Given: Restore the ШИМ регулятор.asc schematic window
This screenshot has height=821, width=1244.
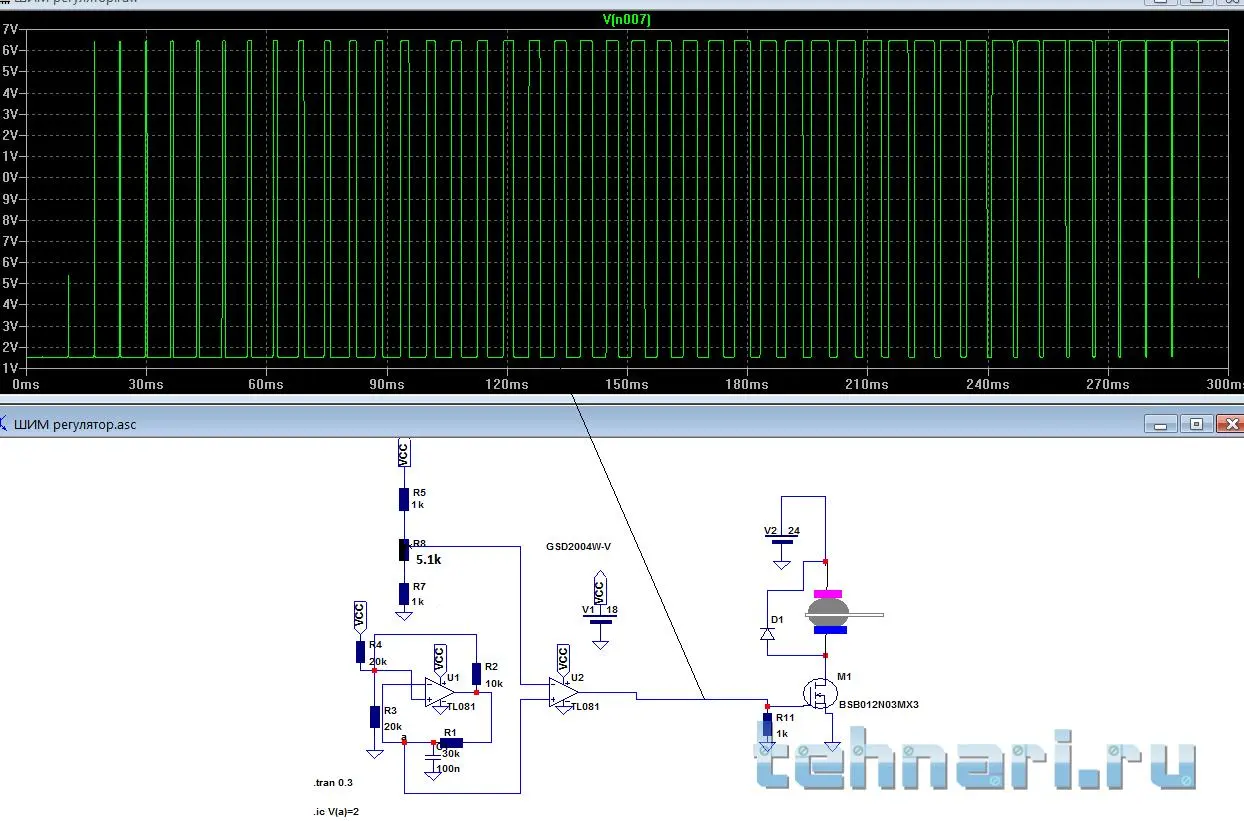Looking at the screenshot, I should [1196, 424].
